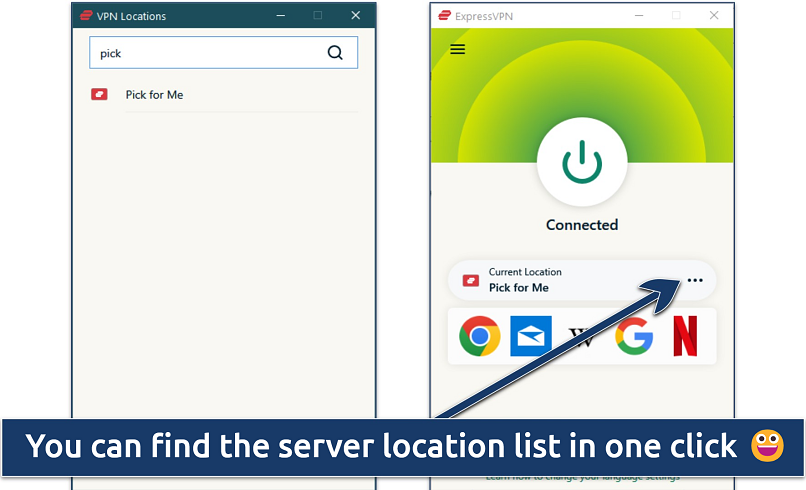Click the 'Current Location Pick for Me' bar
The height and width of the screenshot is (490, 806).
[x=582, y=280]
